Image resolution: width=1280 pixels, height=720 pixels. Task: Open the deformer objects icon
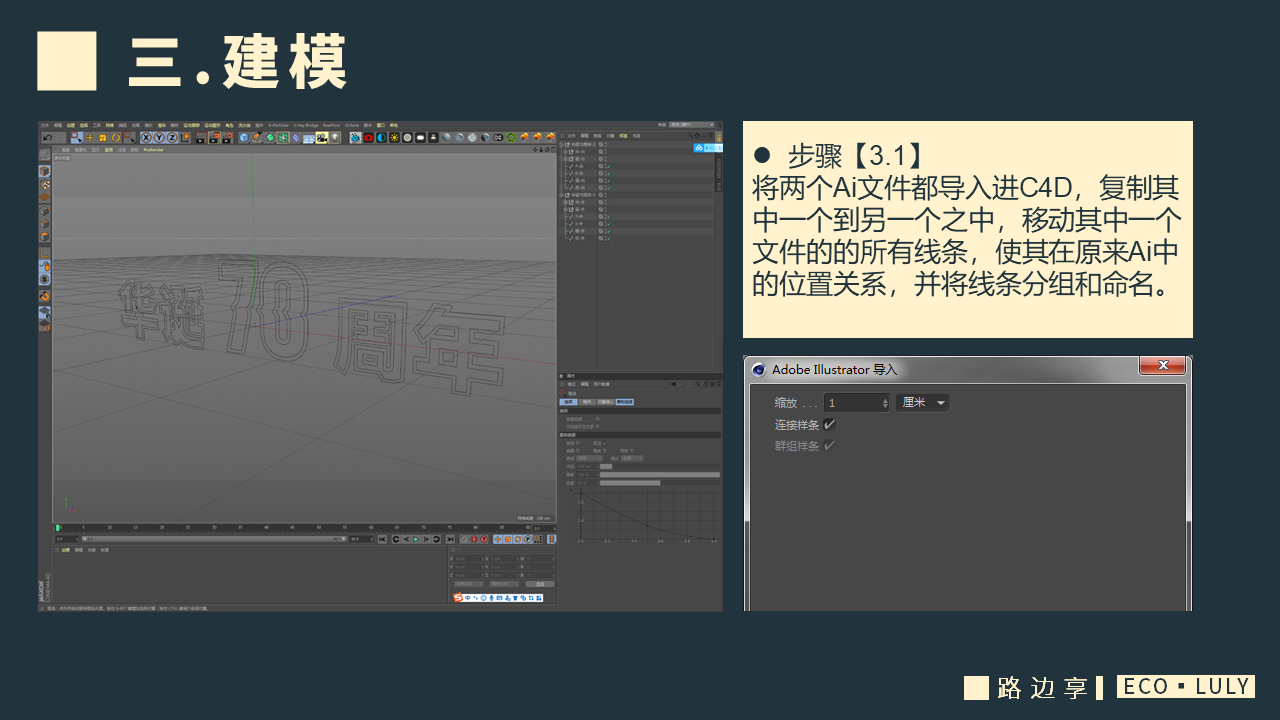coord(295,138)
